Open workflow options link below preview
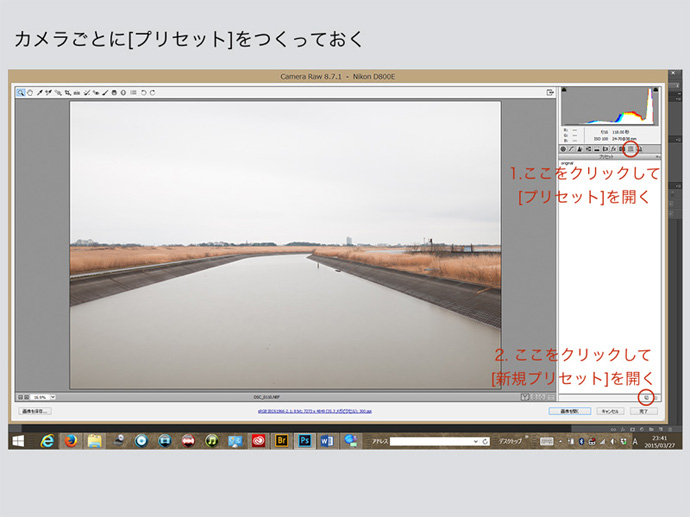 [x=315, y=411]
